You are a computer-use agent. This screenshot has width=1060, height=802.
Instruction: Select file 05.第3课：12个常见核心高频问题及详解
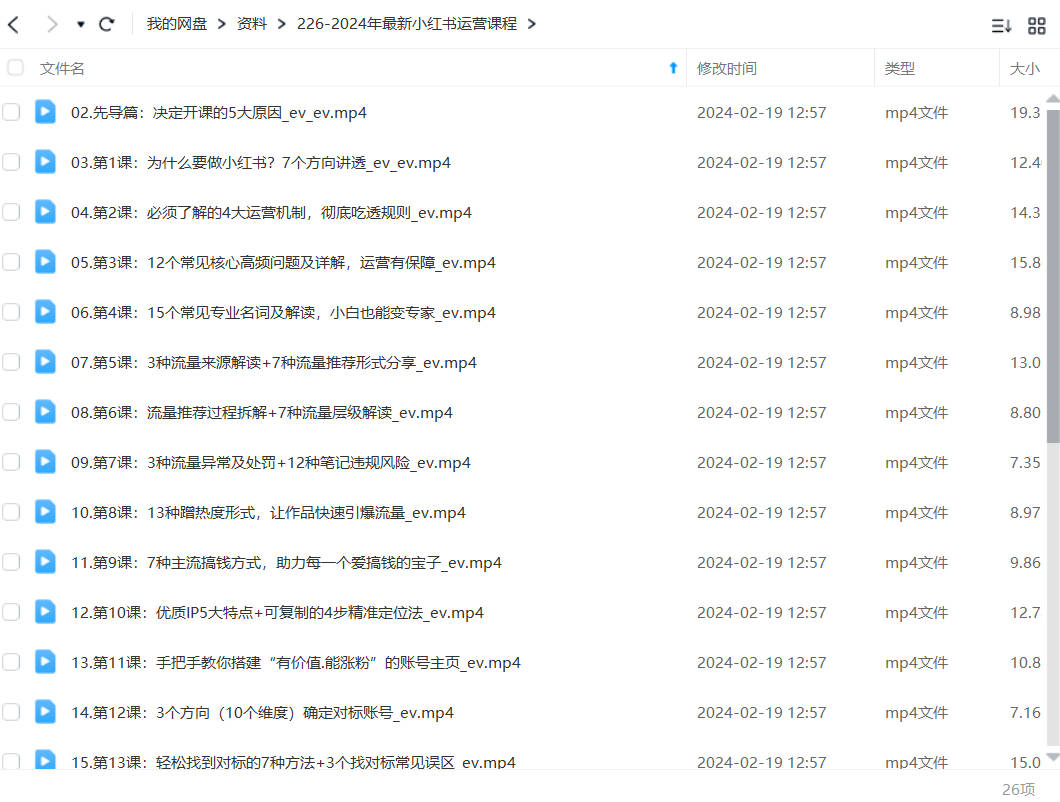tap(283, 263)
